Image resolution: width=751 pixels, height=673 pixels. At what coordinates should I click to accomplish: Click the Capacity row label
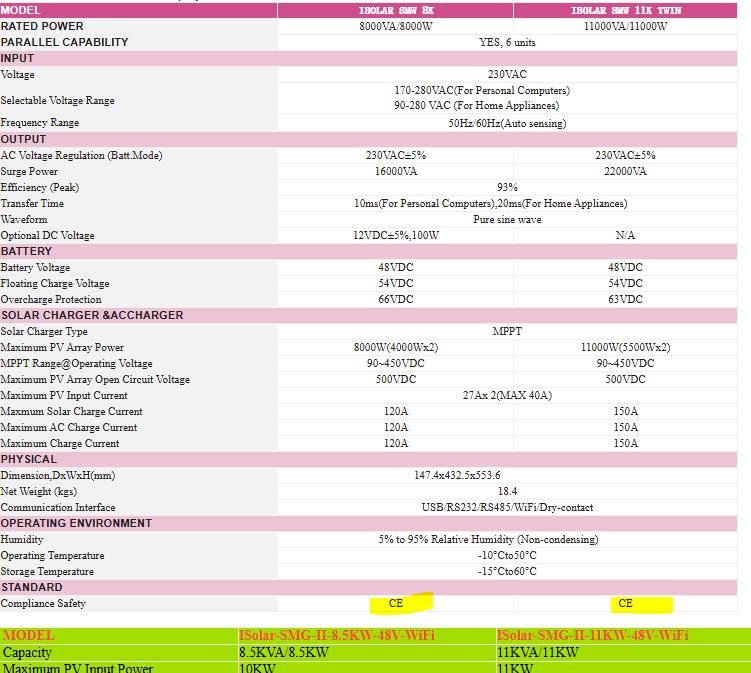(x=27, y=652)
